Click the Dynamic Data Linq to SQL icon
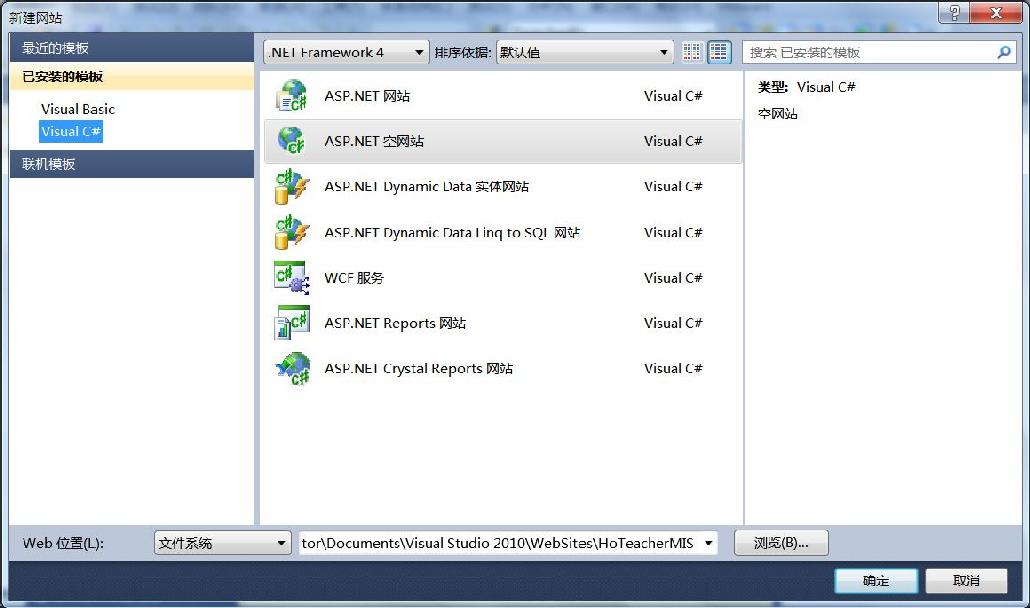1030x608 pixels. click(292, 232)
